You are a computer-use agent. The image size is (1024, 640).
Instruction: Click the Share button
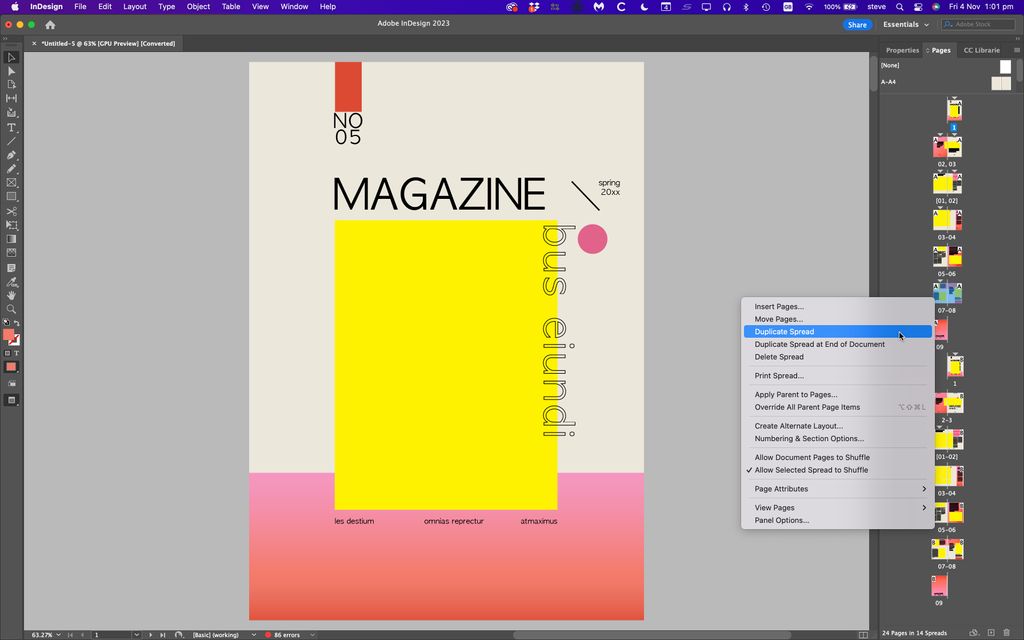point(857,24)
